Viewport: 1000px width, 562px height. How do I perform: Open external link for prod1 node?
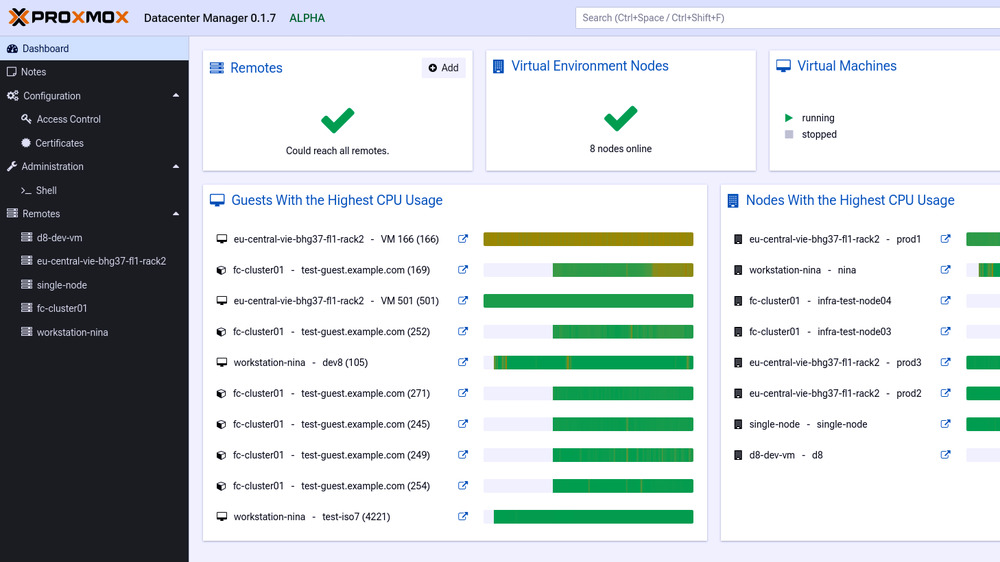click(945, 239)
